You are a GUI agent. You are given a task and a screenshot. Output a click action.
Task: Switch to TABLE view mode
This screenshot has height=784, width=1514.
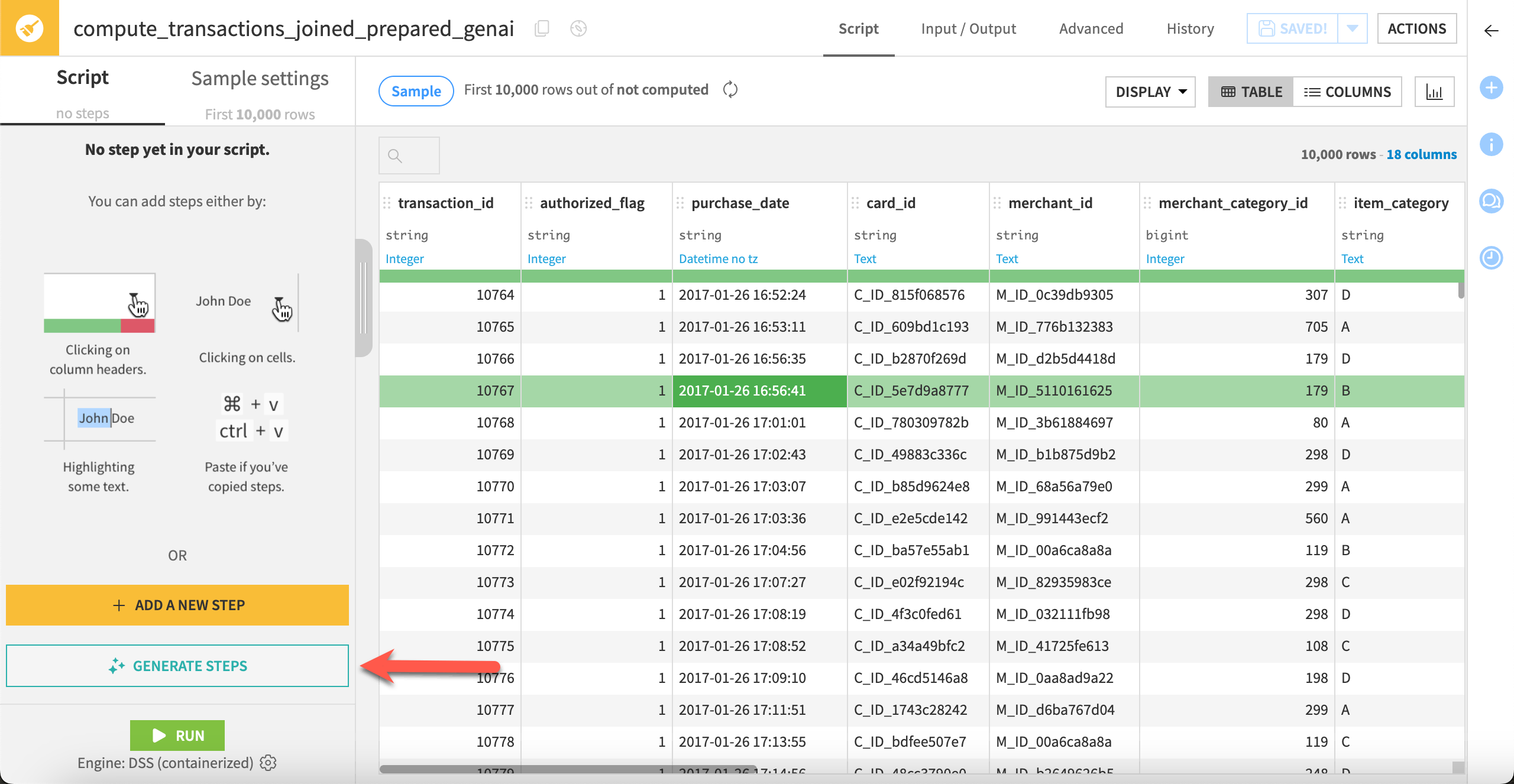[x=1250, y=91]
